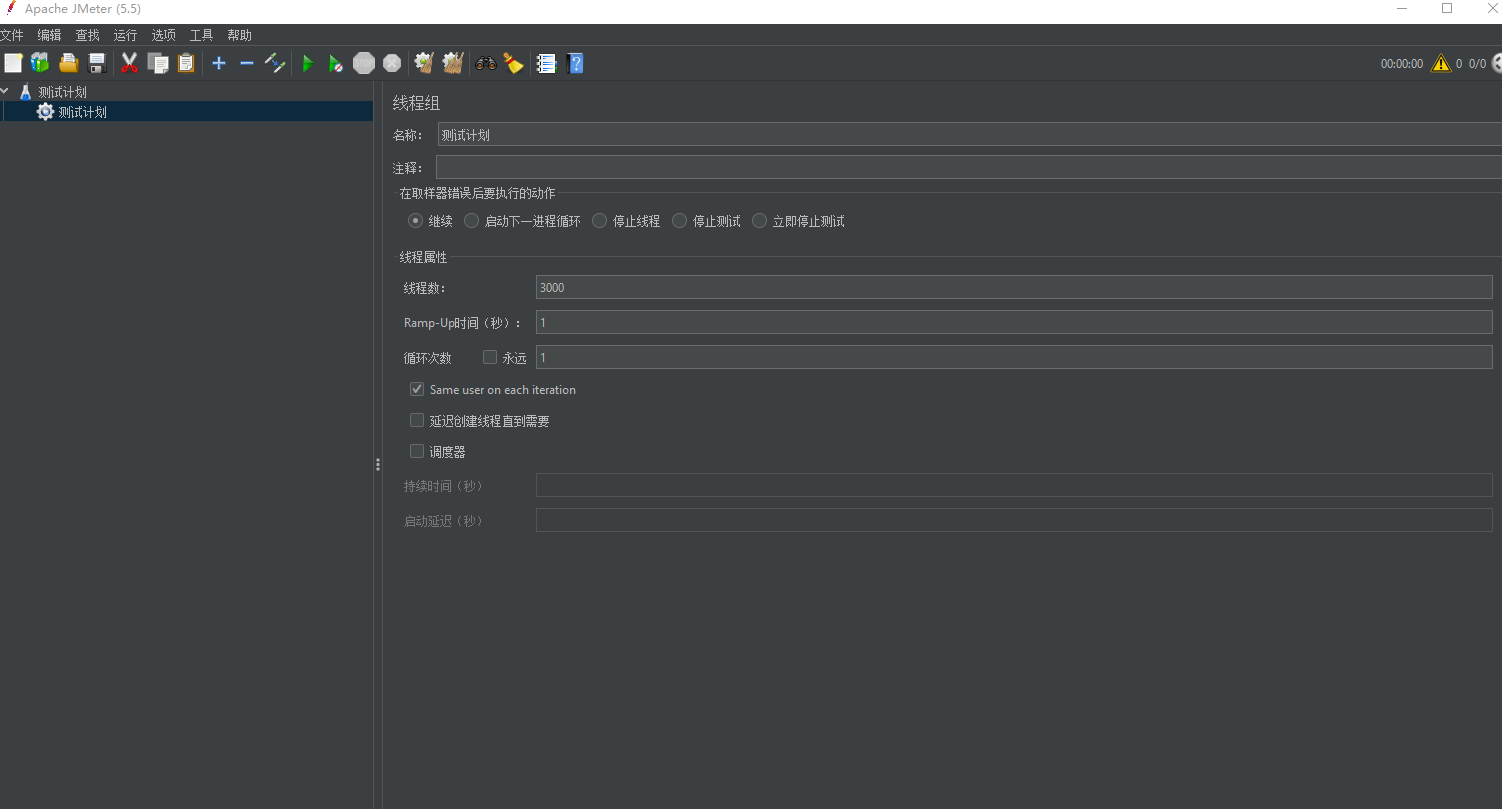Collapse all nodes with minus icon
The height and width of the screenshot is (809, 1502).
coord(247,63)
